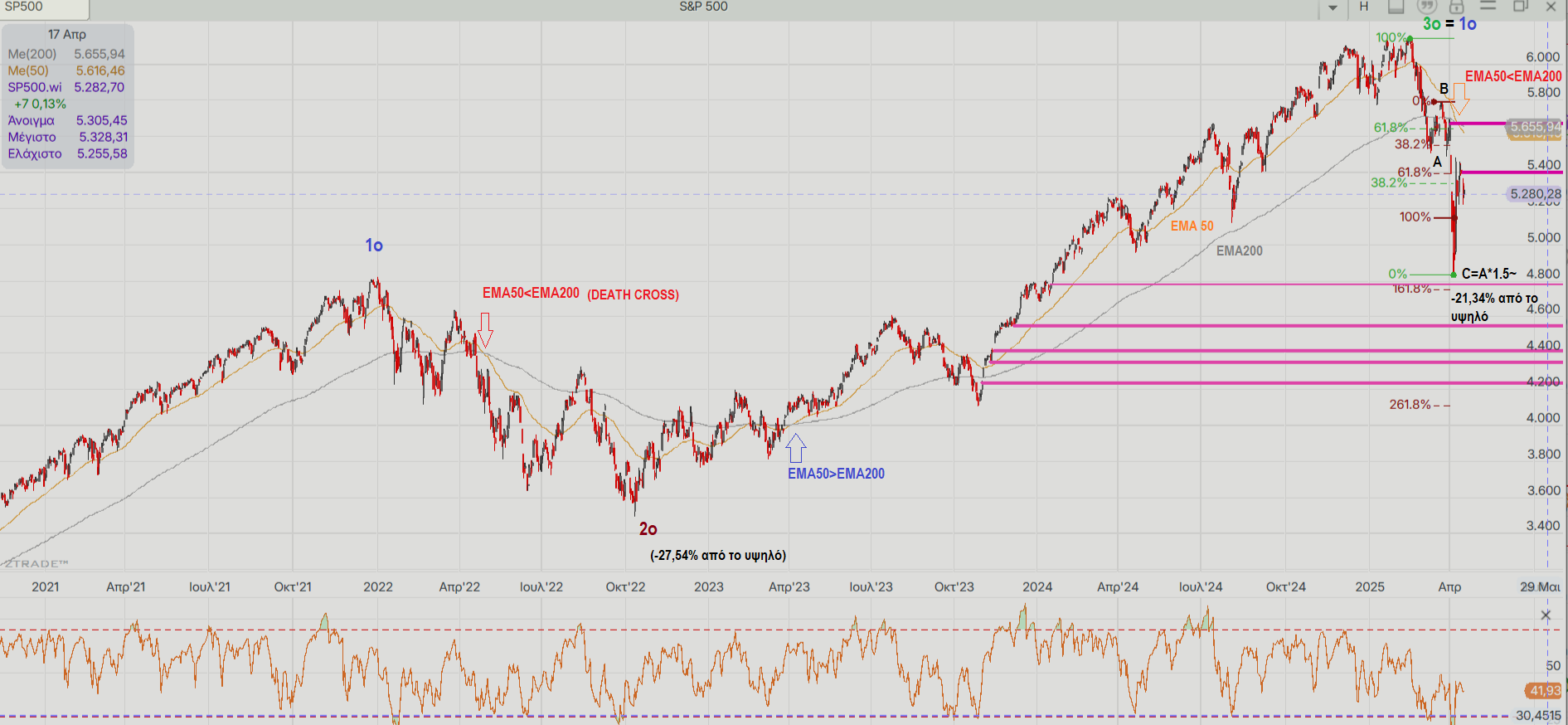The height and width of the screenshot is (725, 1568).
Task: Select Me(50) 5.616,46 legend row
Action: pyautogui.click(x=66, y=71)
